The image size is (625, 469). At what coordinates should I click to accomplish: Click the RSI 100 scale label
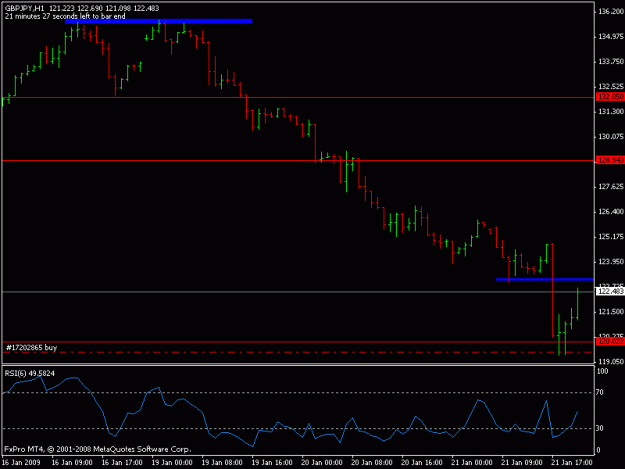point(602,371)
